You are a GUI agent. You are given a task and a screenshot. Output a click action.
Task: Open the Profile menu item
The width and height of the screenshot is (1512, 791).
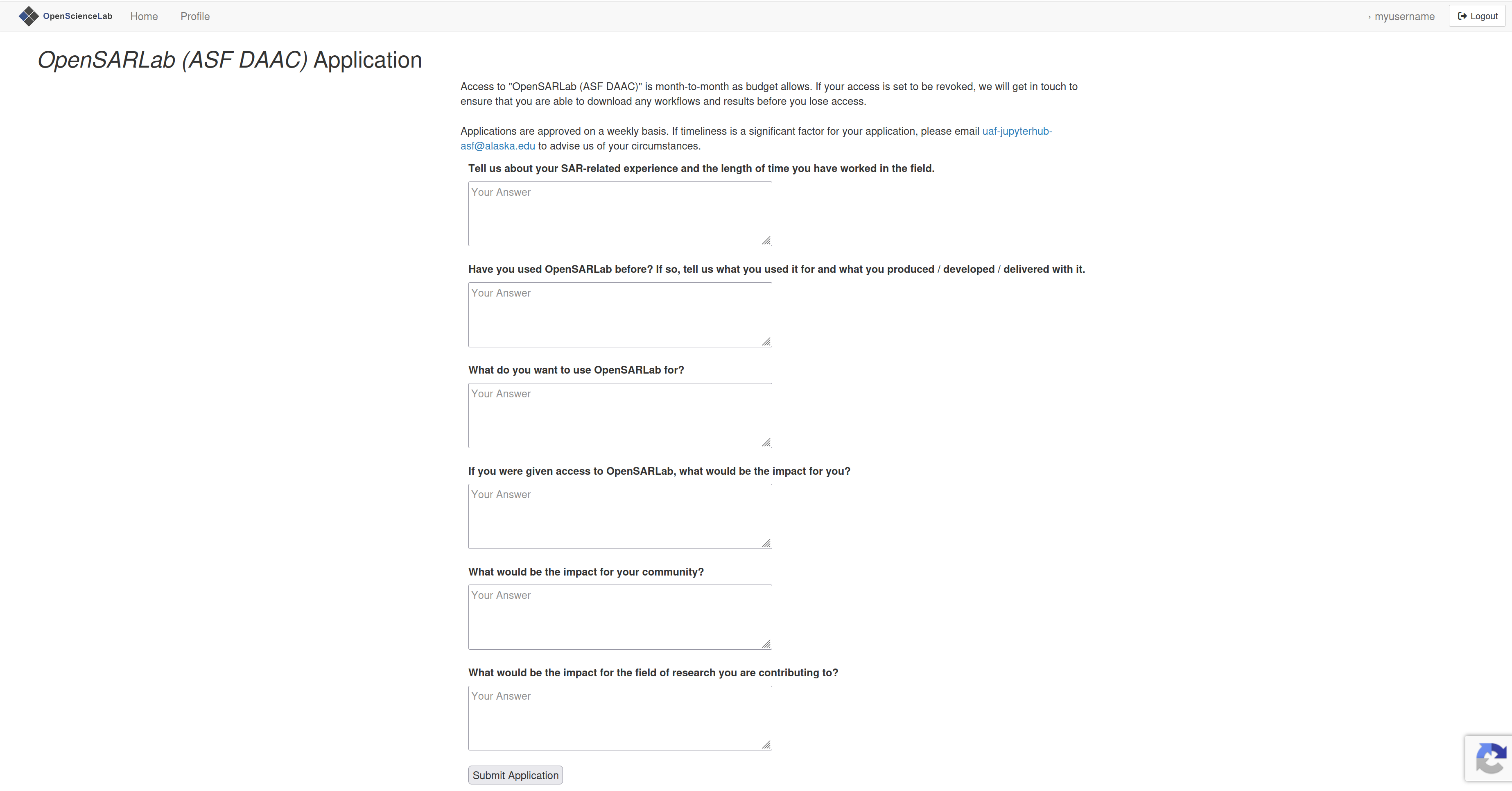click(x=195, y=16)
